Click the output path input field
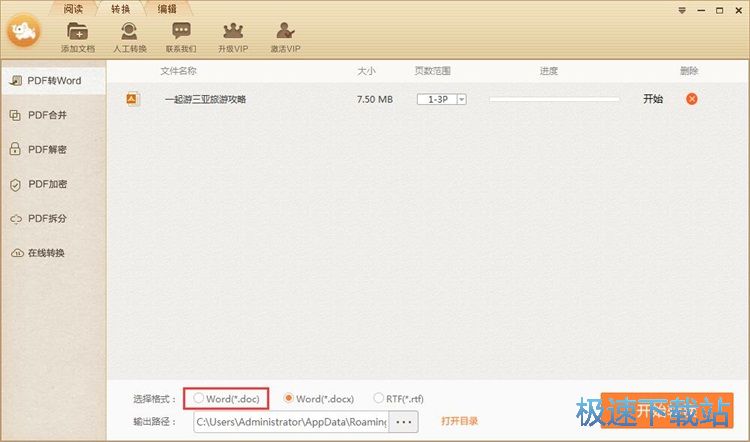 291,422
